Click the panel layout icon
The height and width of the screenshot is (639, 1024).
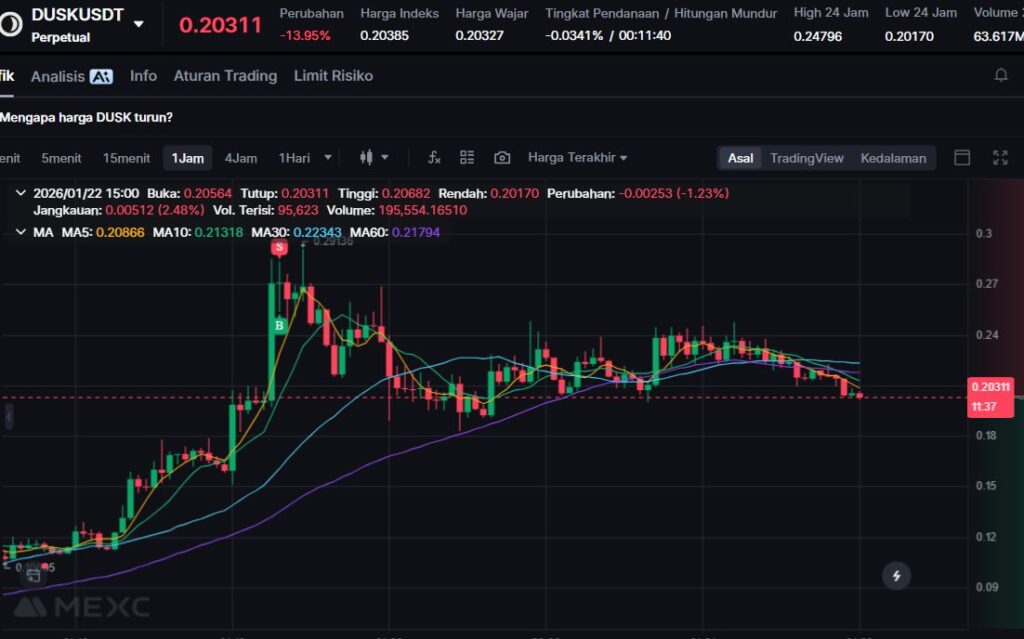click(x=962, y=158)
